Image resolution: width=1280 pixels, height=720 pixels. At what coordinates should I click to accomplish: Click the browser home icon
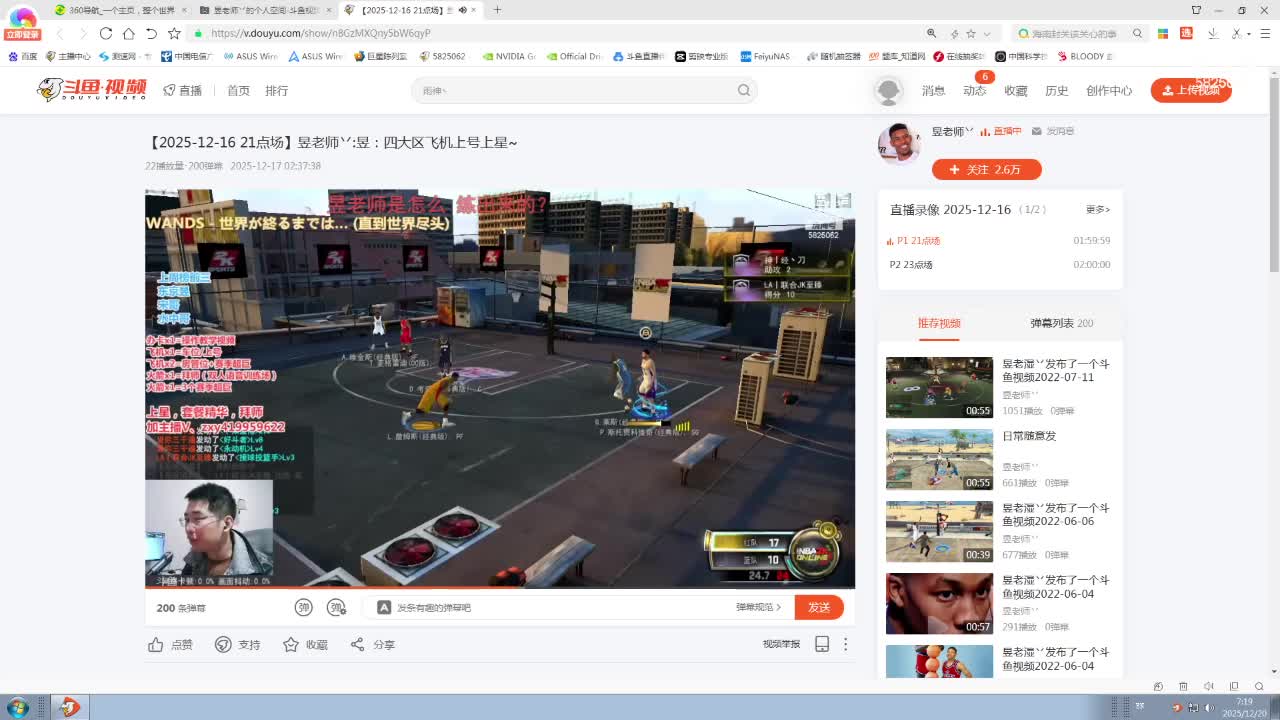click(x=129, y=33)
